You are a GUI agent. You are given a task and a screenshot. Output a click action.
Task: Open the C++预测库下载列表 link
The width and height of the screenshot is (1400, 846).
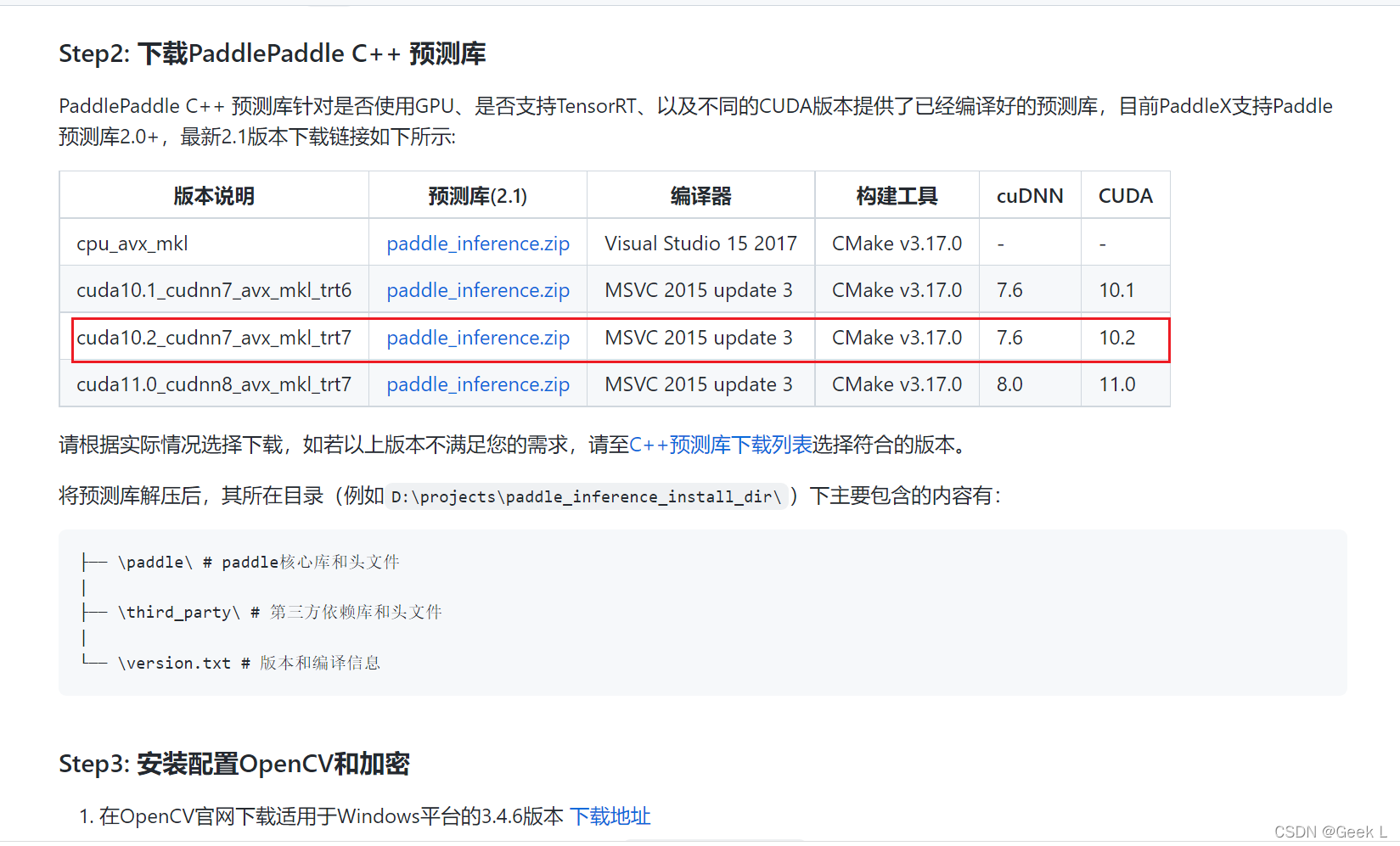click(x=721, y=444)
